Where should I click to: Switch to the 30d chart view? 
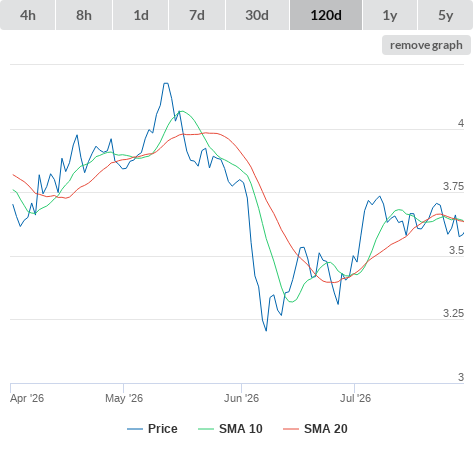[x=257, y=15]
